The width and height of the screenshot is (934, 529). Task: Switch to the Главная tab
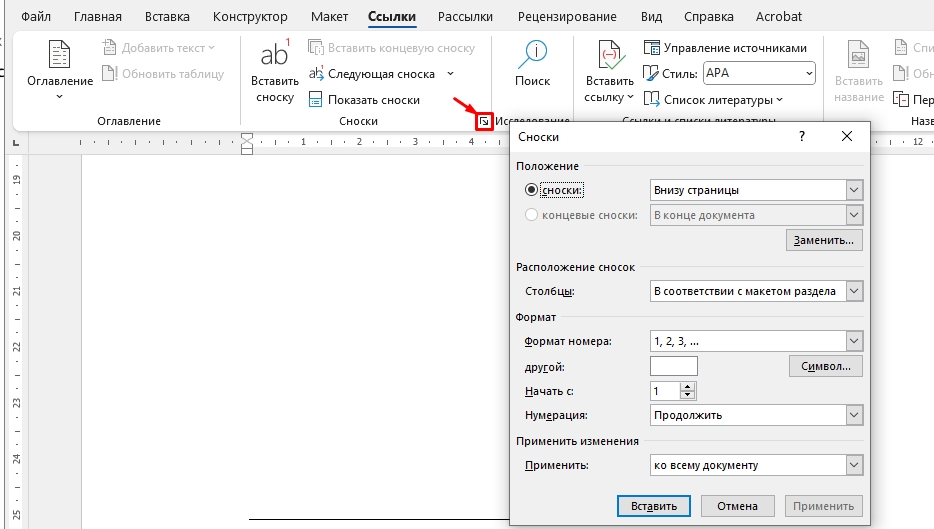click(98, 17)
